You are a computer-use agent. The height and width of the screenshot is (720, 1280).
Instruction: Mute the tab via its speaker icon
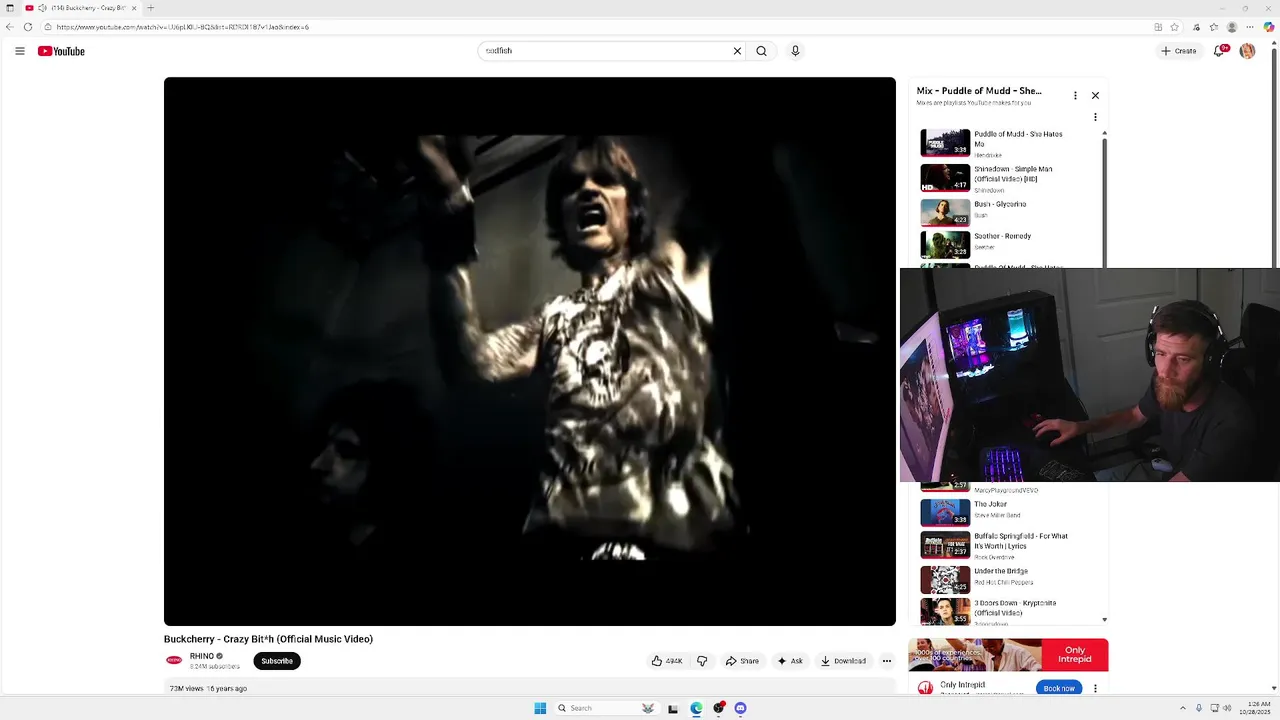(42, 8)
